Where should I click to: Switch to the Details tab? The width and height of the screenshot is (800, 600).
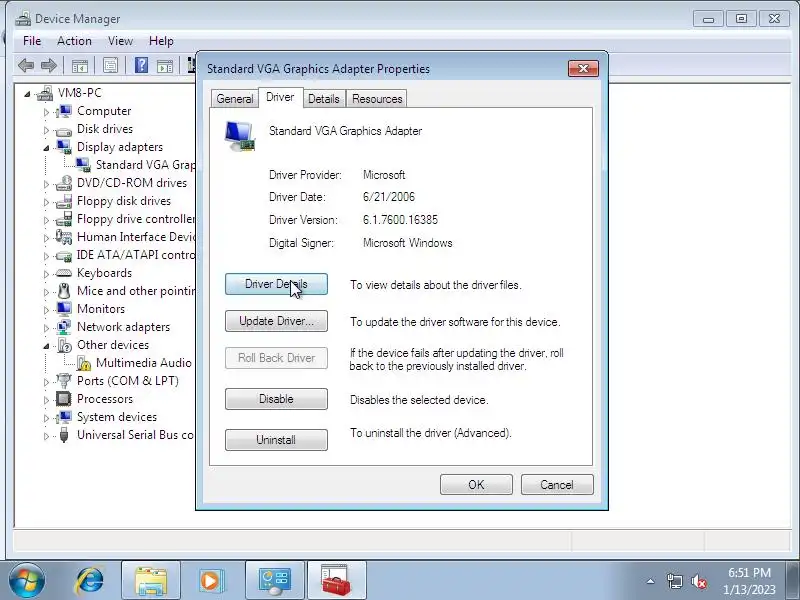(x=324, y=98)
